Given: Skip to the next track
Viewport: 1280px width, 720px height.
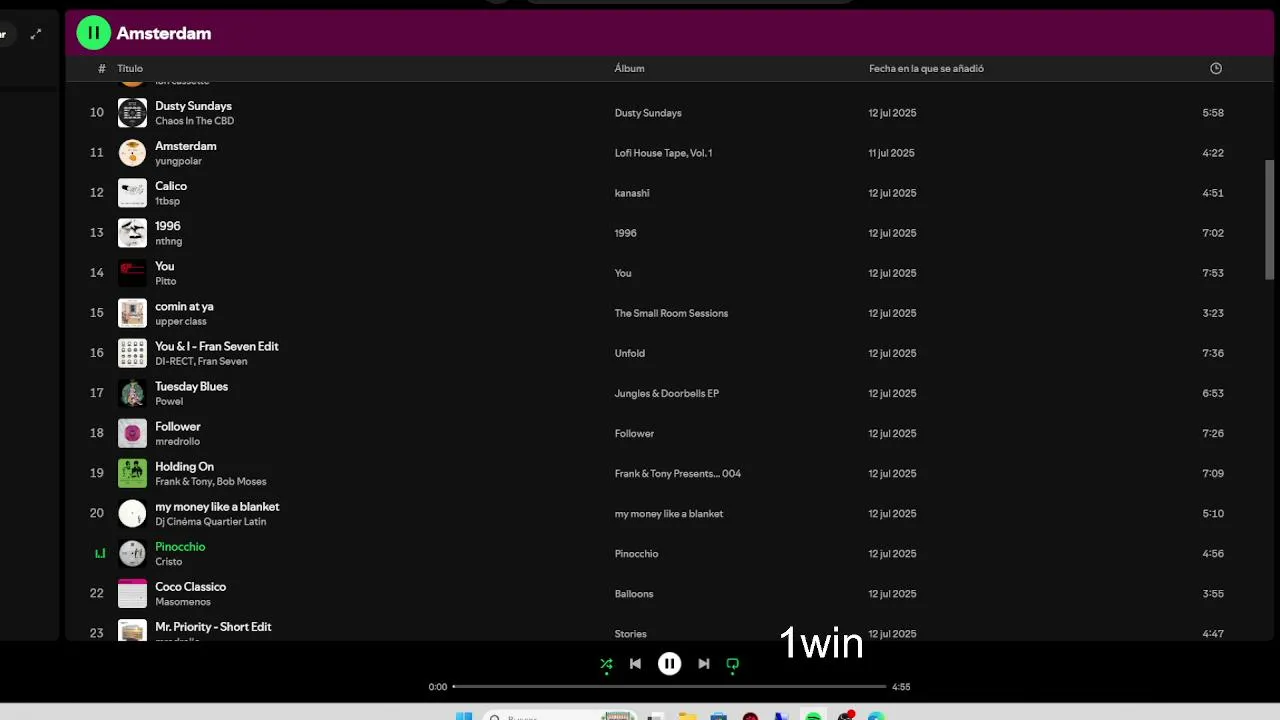Looking at the screenshot, I should click(704, 663).
